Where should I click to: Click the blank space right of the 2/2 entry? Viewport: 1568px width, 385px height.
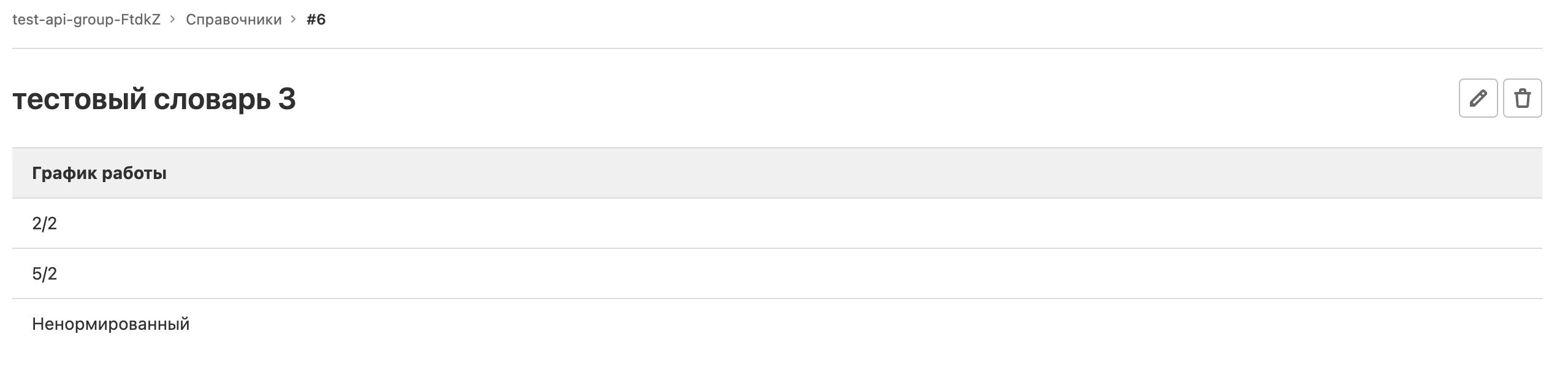point(797,224)
